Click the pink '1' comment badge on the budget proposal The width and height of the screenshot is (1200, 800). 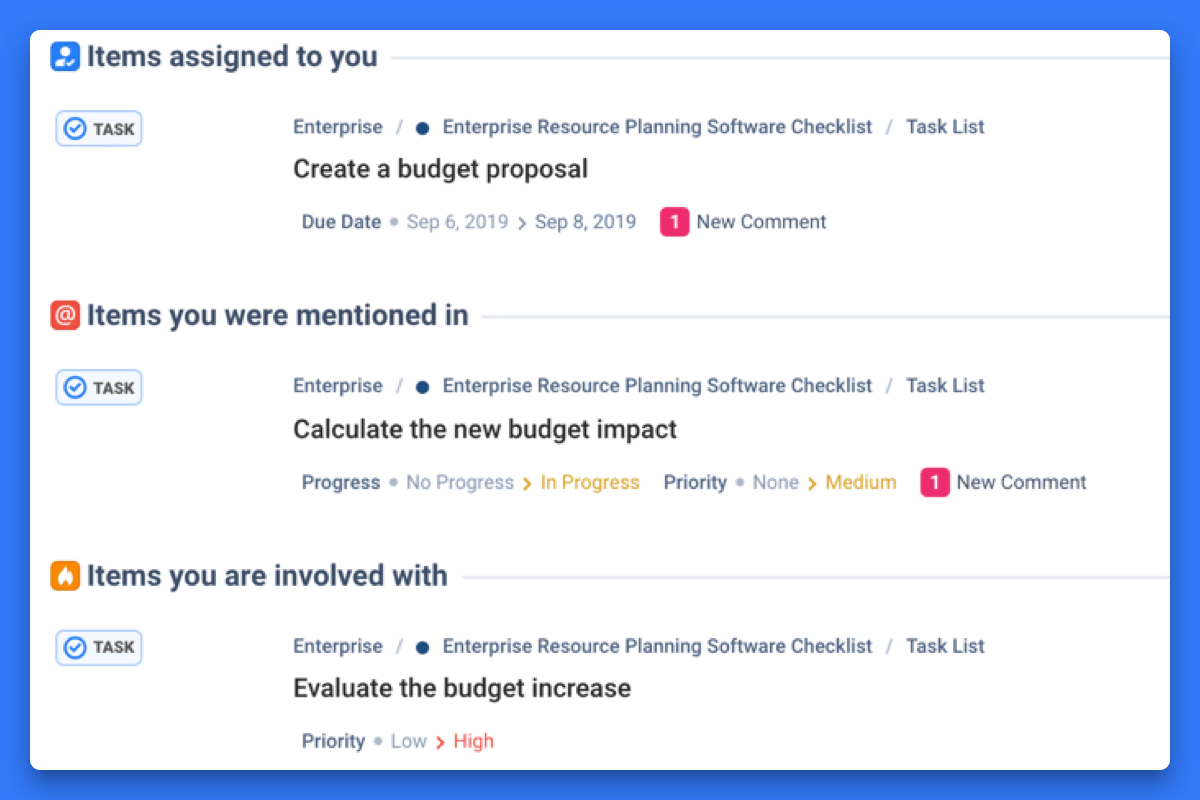(674, 221)
